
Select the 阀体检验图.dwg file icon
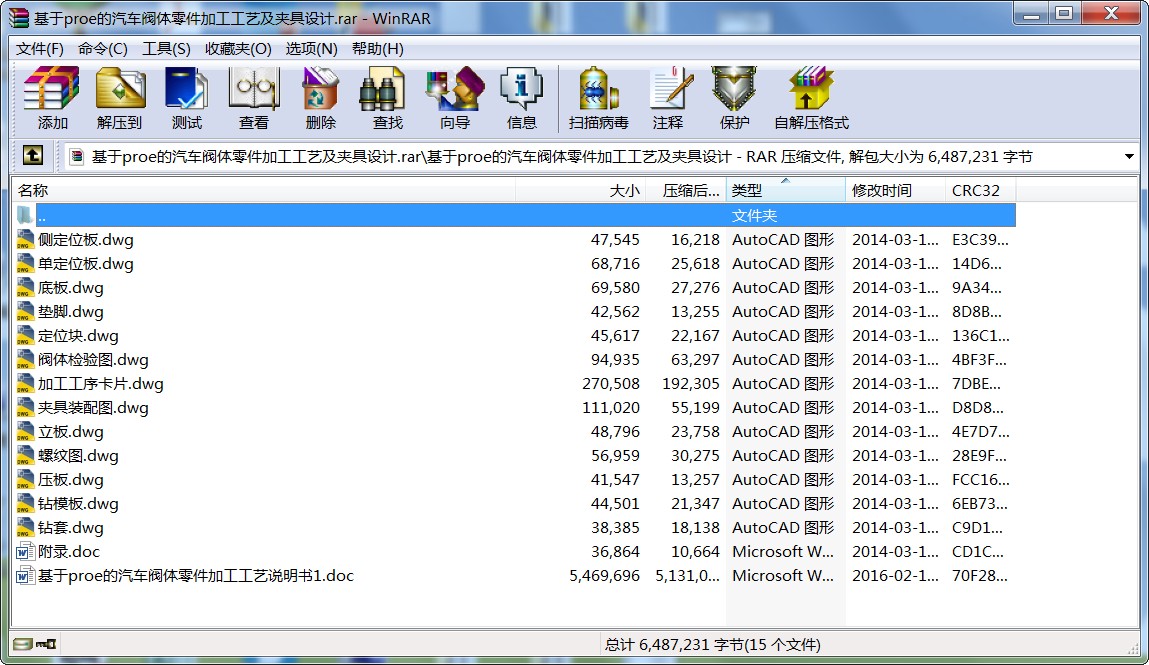coord(25,360)
